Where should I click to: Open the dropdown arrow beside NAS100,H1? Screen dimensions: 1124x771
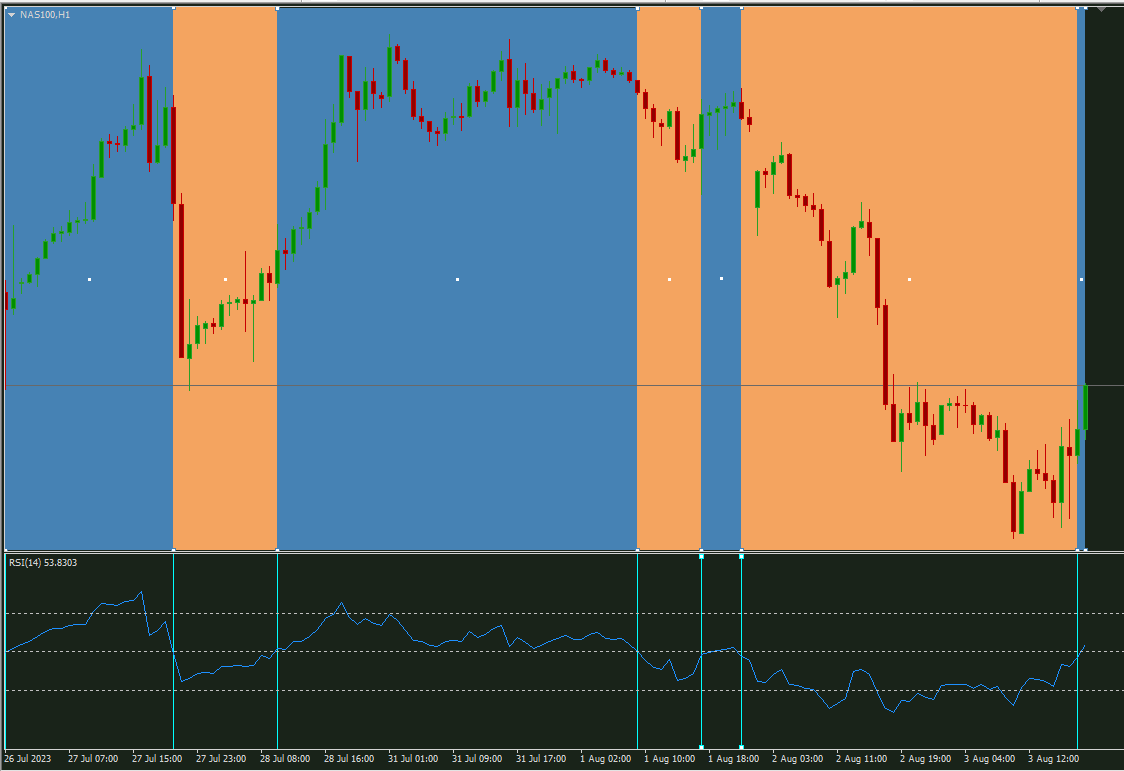point(11,14)
